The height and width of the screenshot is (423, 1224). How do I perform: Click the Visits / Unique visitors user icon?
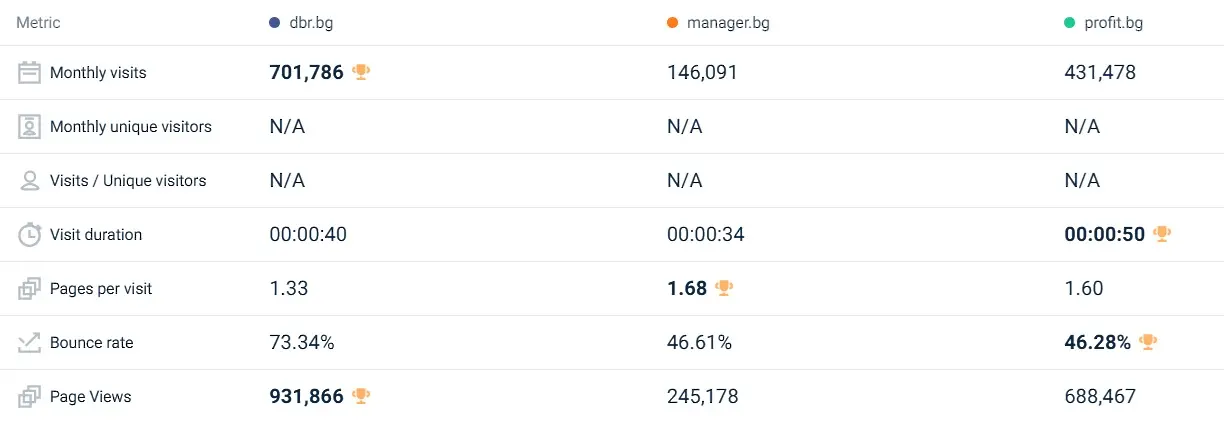29,181
